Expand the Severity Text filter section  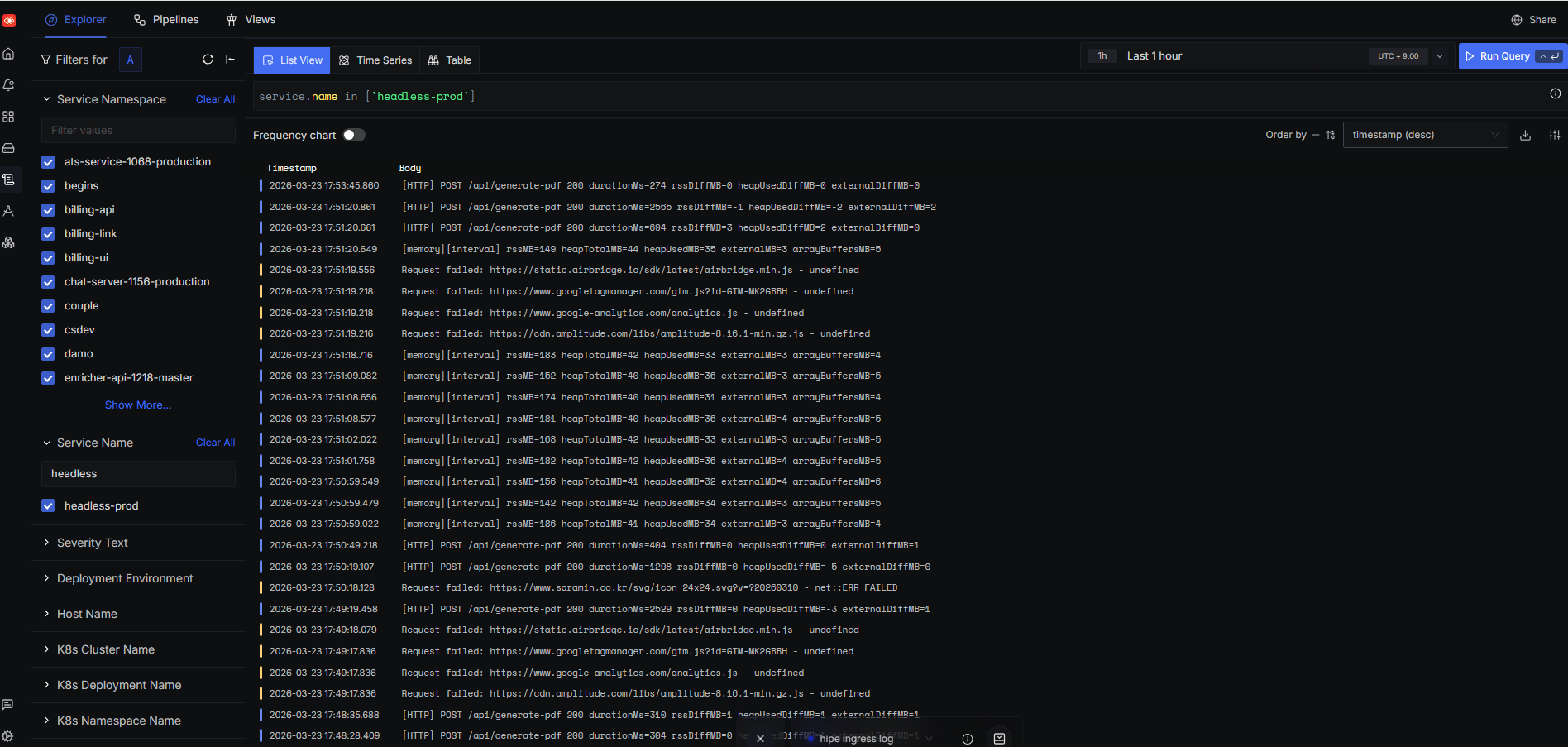pyautogui.click(x=92, y=543)
